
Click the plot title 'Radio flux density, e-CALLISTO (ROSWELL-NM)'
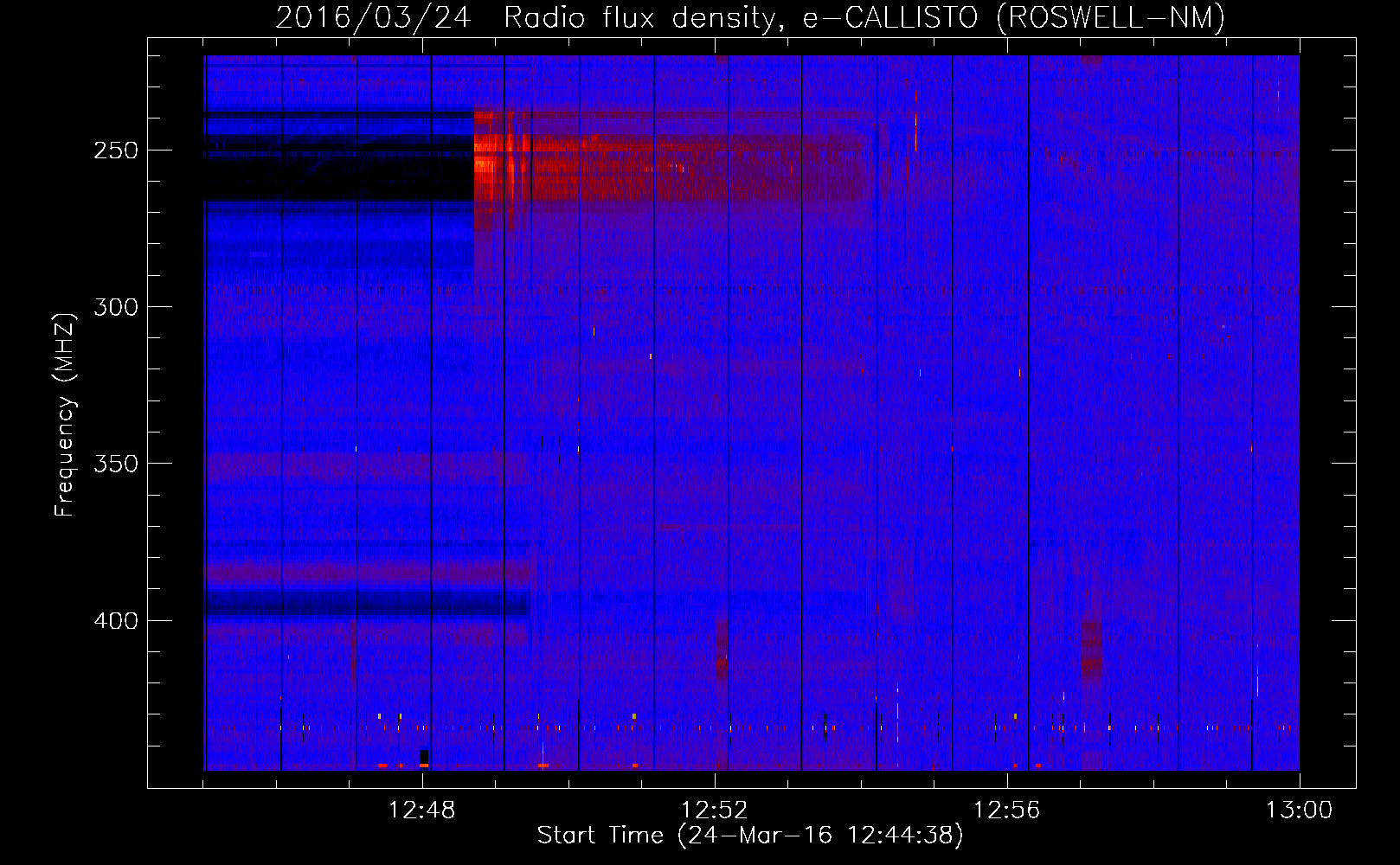tap(864, 17)
